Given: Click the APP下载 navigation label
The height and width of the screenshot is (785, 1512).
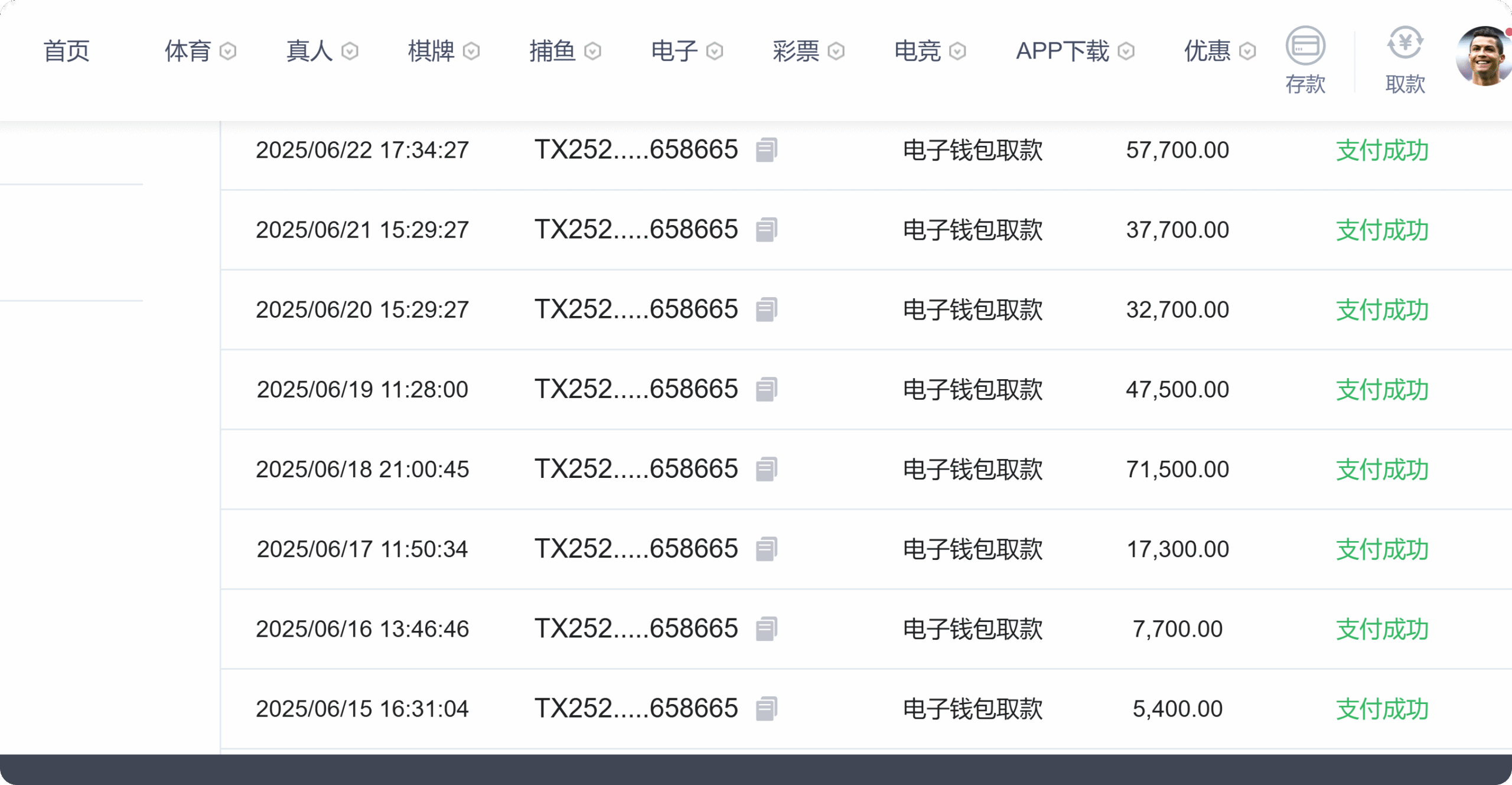Looking at the screenshot, I should pos(1063,51).
